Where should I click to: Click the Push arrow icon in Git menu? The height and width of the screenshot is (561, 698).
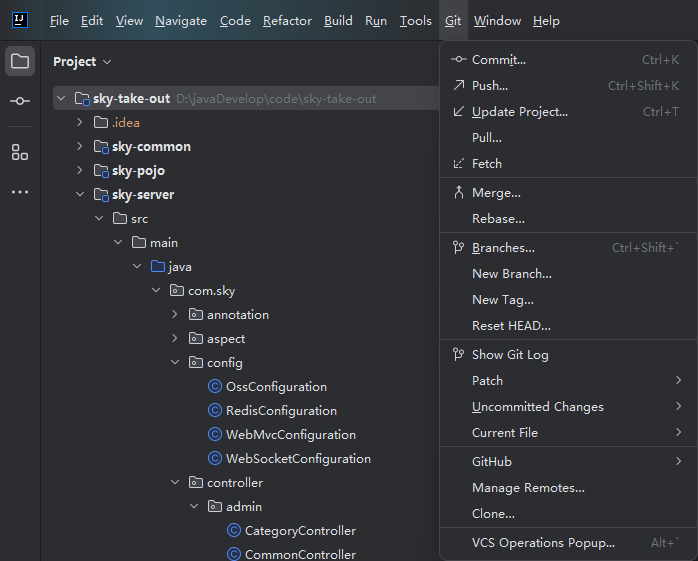459,85
